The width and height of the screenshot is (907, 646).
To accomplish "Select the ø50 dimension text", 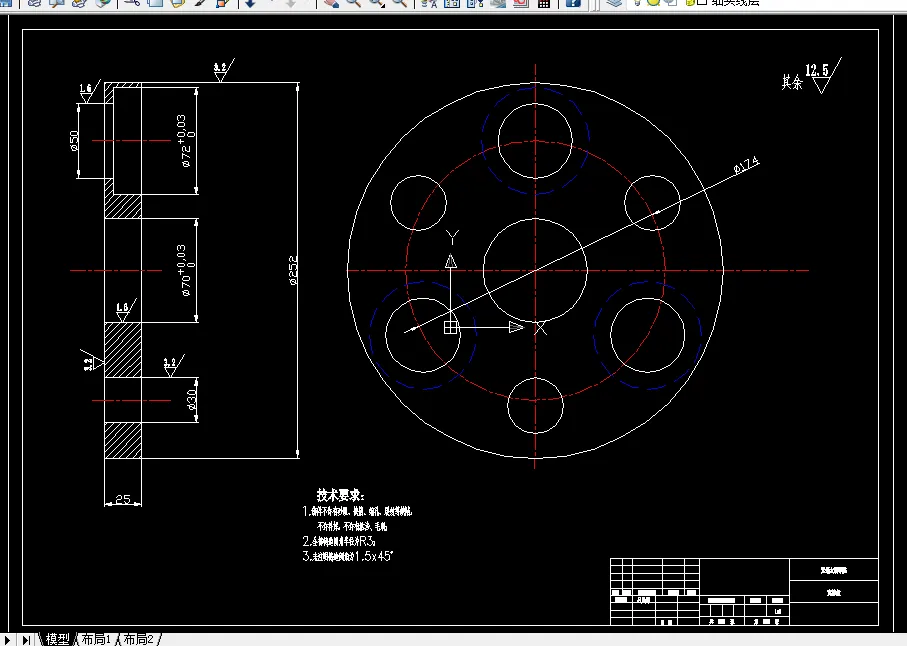I will tap(74, 141).
